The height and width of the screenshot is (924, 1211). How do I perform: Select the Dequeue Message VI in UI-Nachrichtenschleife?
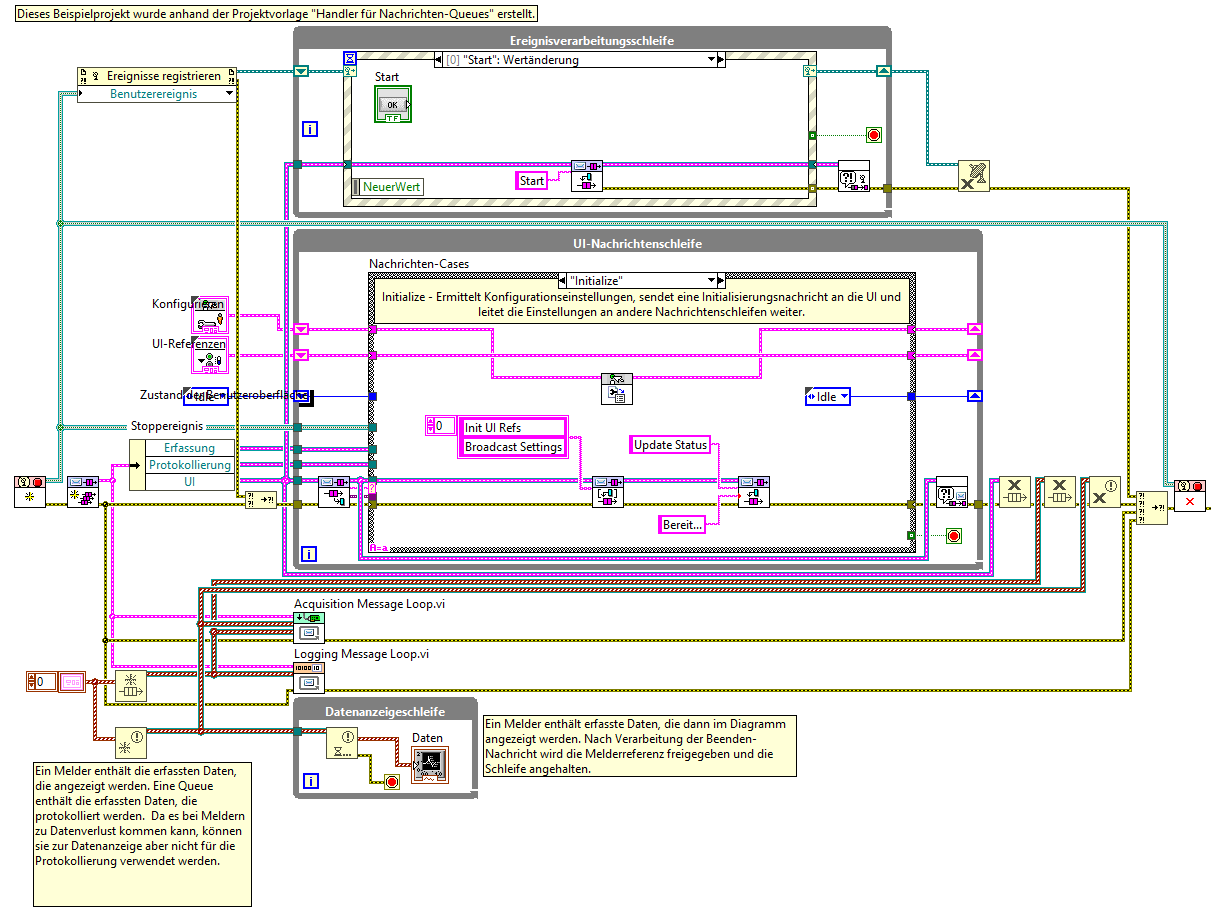tap(334, 492)
